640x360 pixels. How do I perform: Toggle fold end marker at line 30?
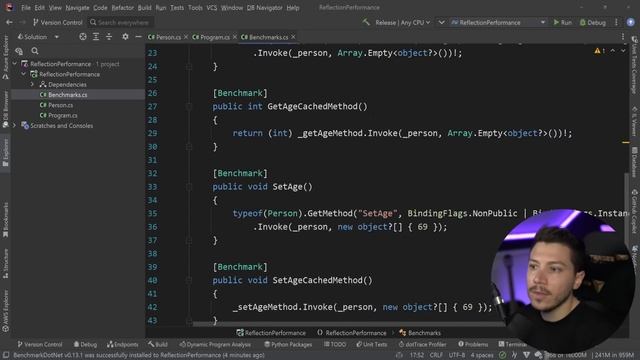coord(189,147)
